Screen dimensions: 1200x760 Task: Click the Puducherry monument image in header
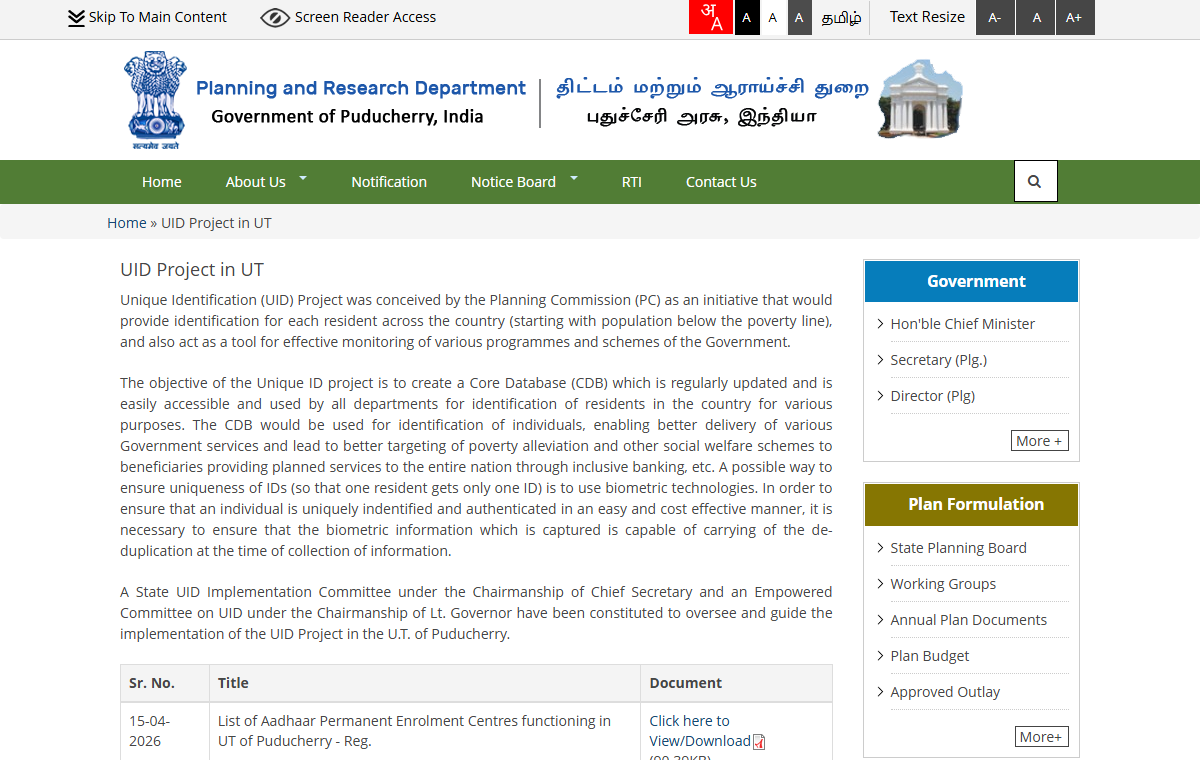(x=921, y=98)
